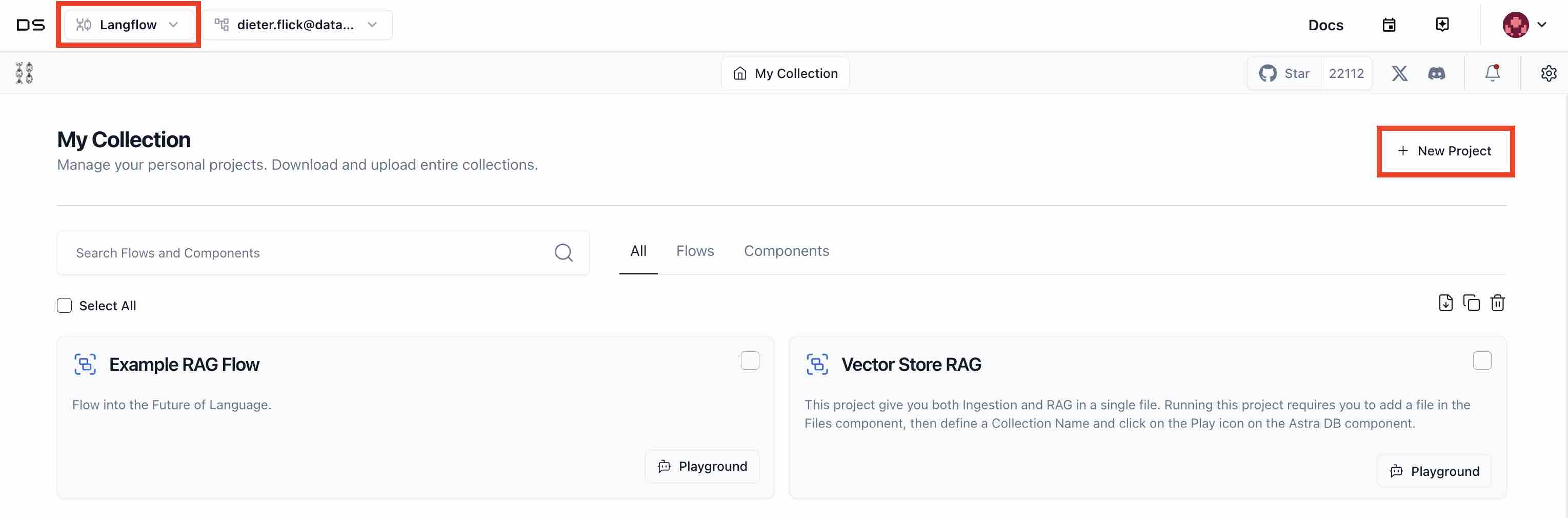Tick the Vector Store RAG checkbox
Screen dimensions: 1568x518
[x=1482, y=361]
